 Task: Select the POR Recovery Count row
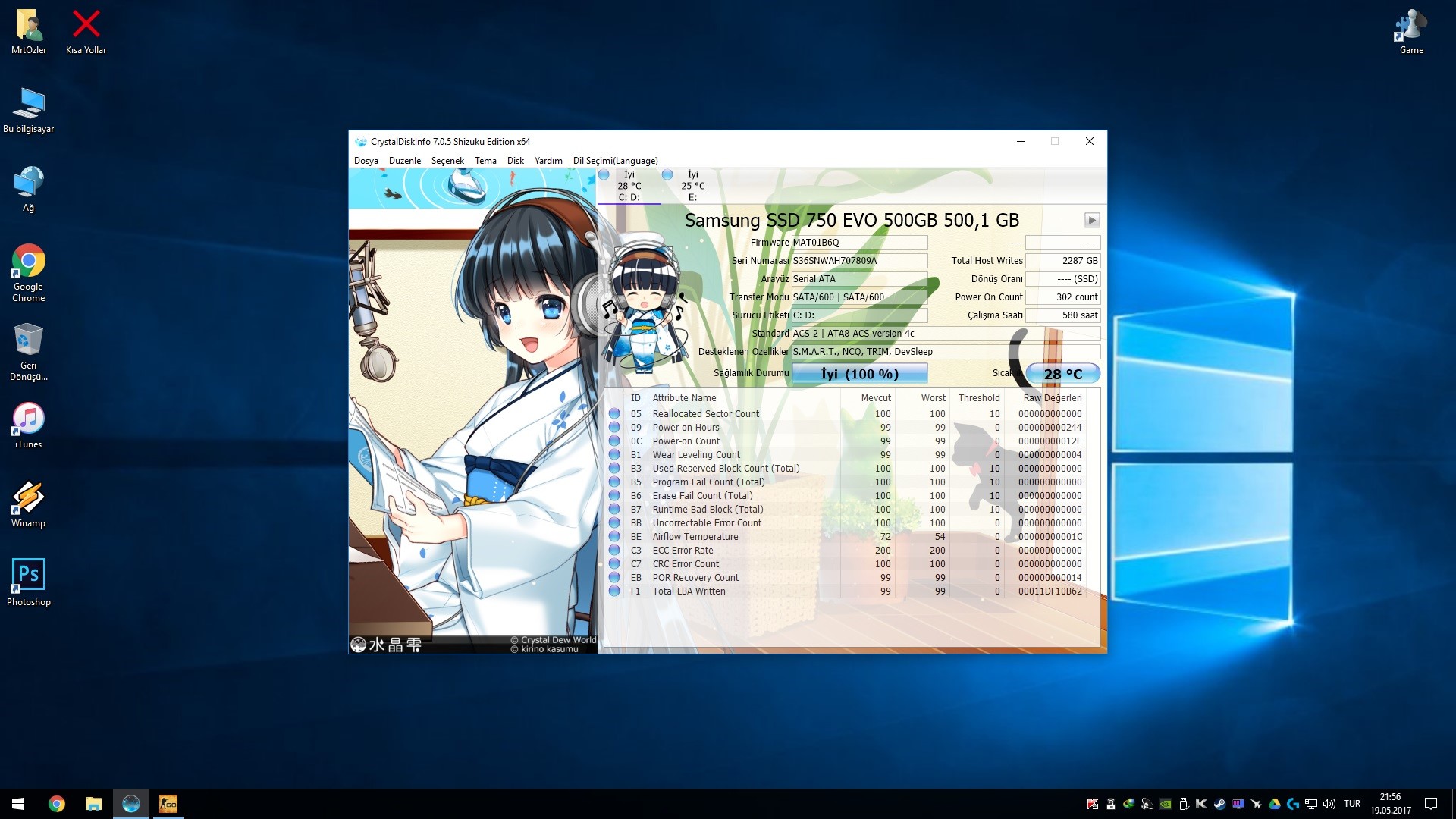[846, 578]
